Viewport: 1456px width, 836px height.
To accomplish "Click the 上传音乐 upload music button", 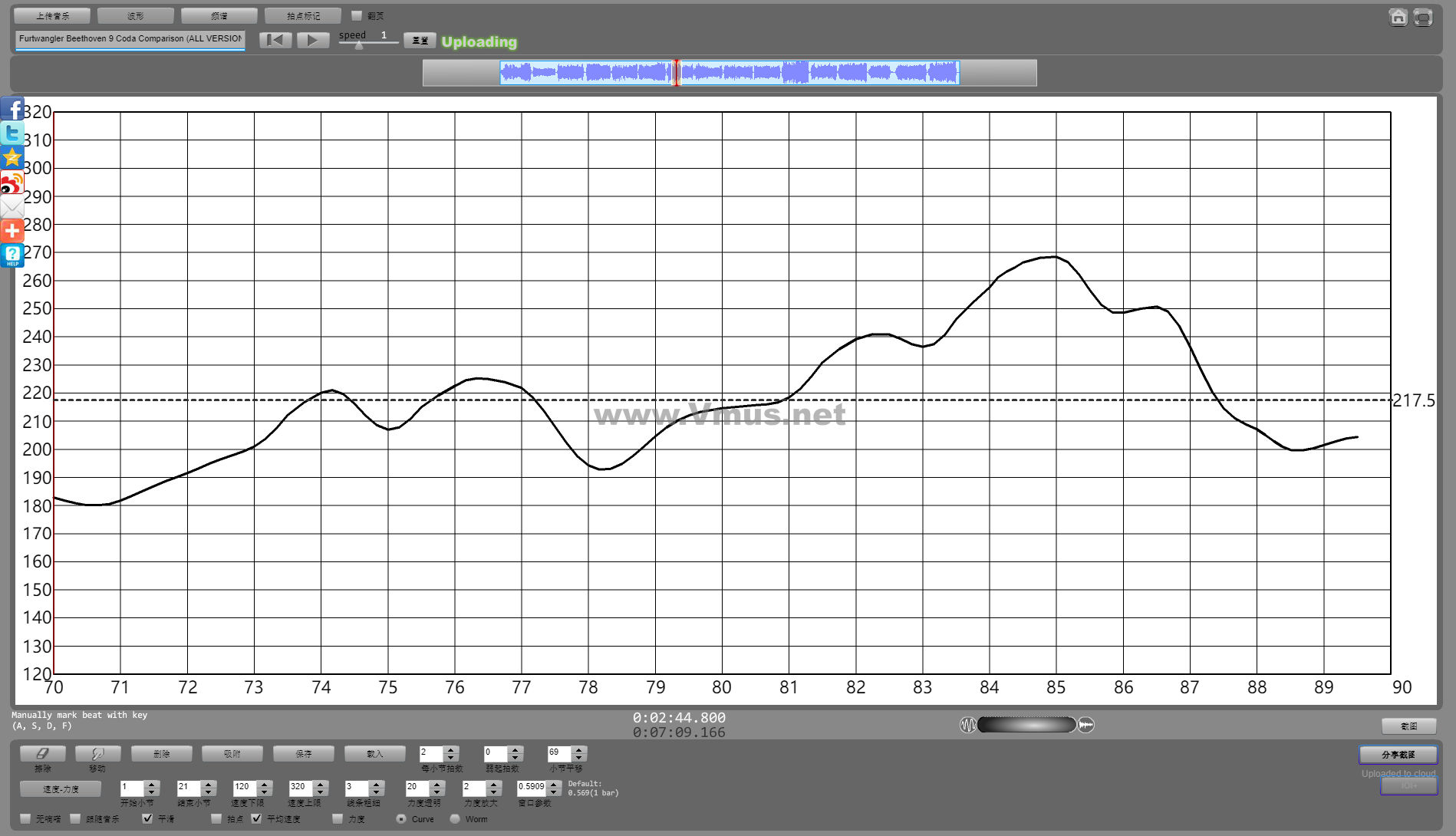I will [52, 15].
